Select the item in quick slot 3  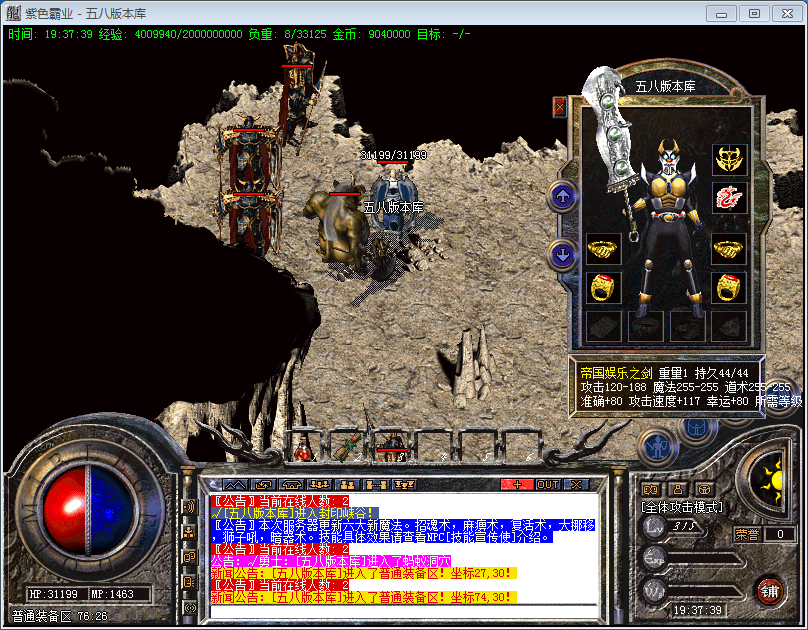coord(392,447)
